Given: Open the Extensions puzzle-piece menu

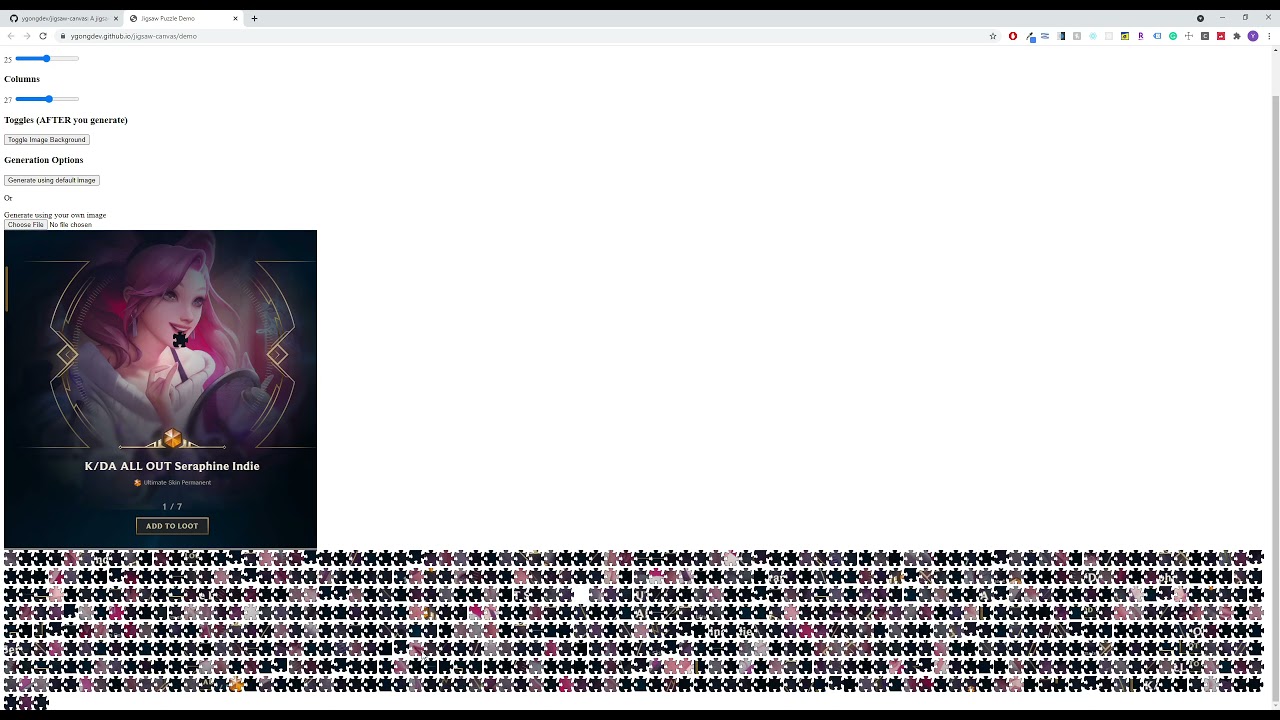Looking at the screenshot, I should (x=1237, y=36).
